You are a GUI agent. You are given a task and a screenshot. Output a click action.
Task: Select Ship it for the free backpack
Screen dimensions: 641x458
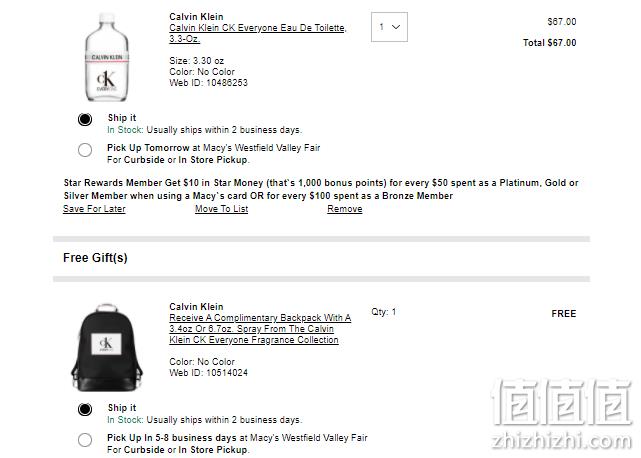click(85, 409)
